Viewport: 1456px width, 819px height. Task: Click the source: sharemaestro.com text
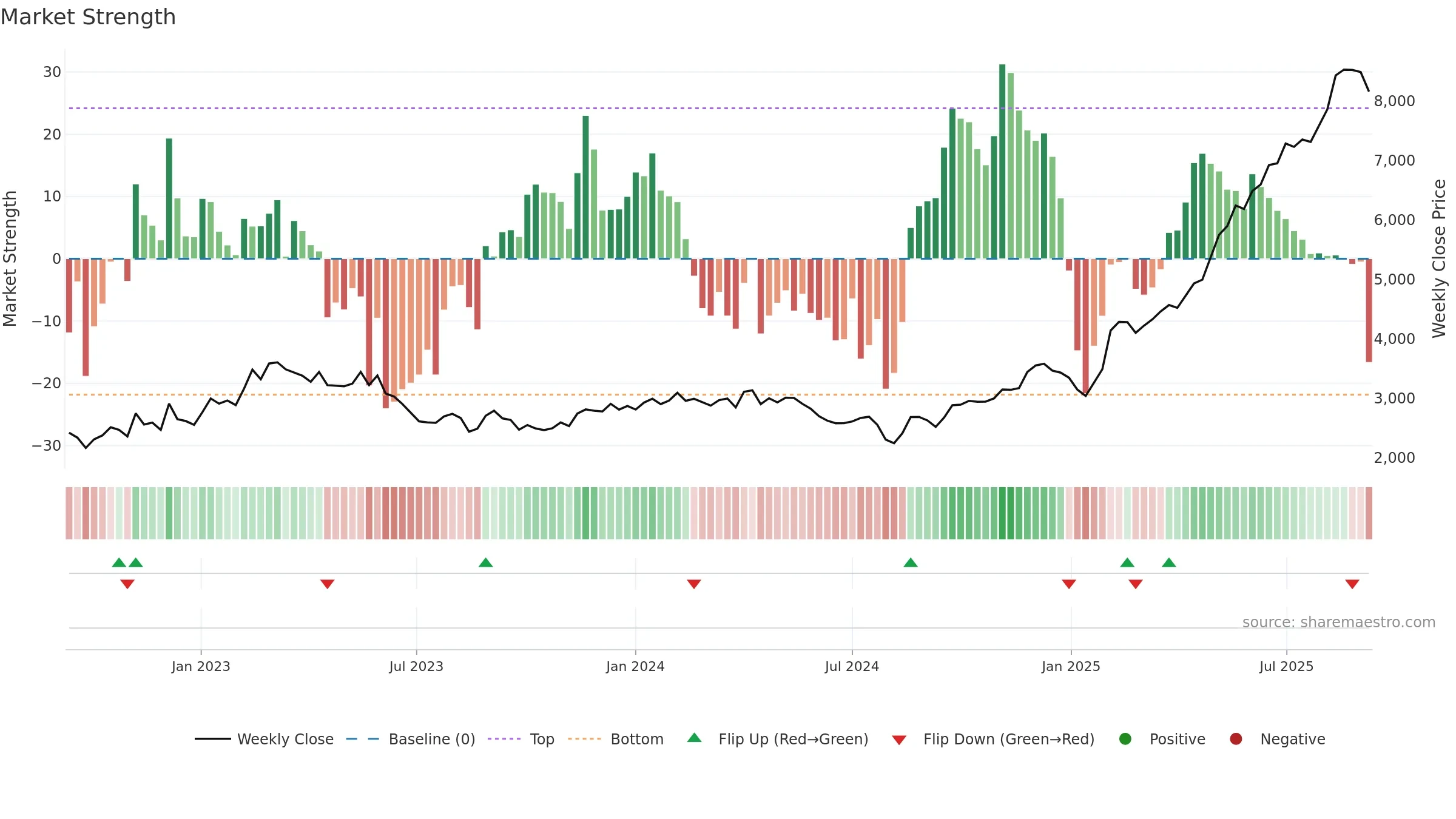1339,622
